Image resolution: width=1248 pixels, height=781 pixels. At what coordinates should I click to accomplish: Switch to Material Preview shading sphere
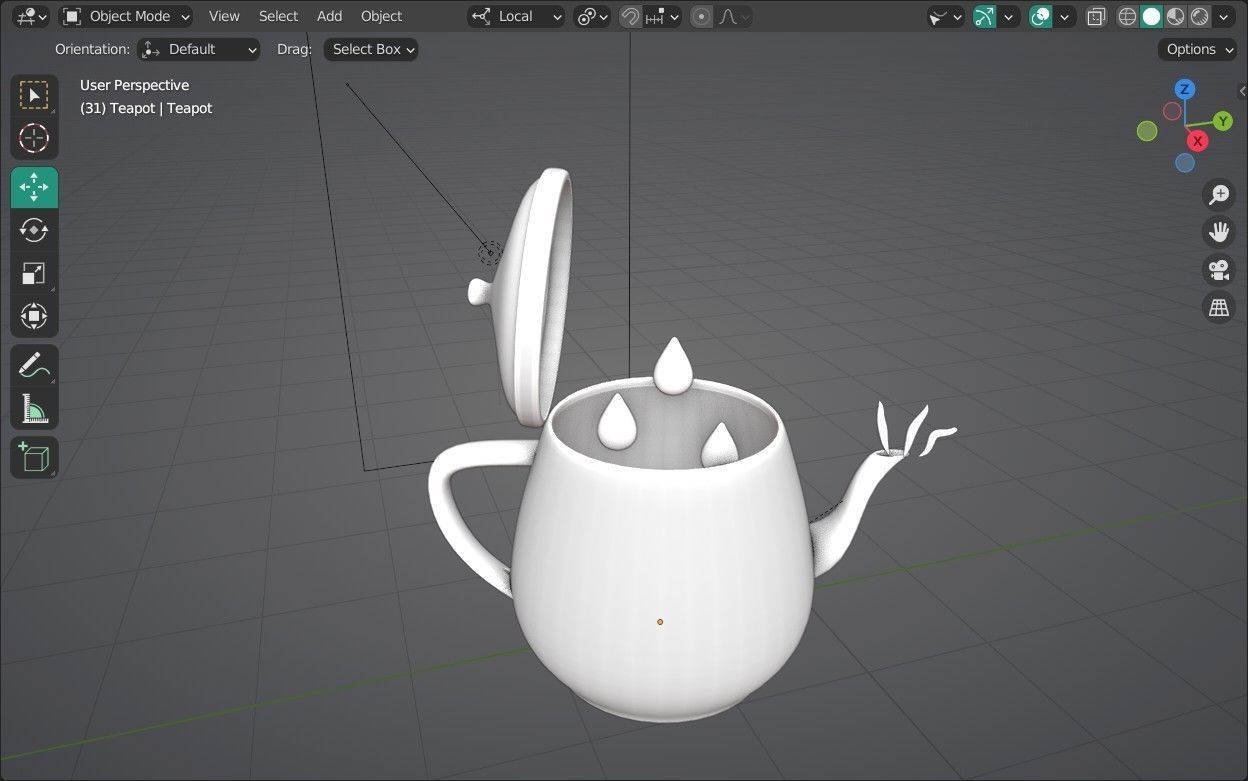[x=1173, y=16]
